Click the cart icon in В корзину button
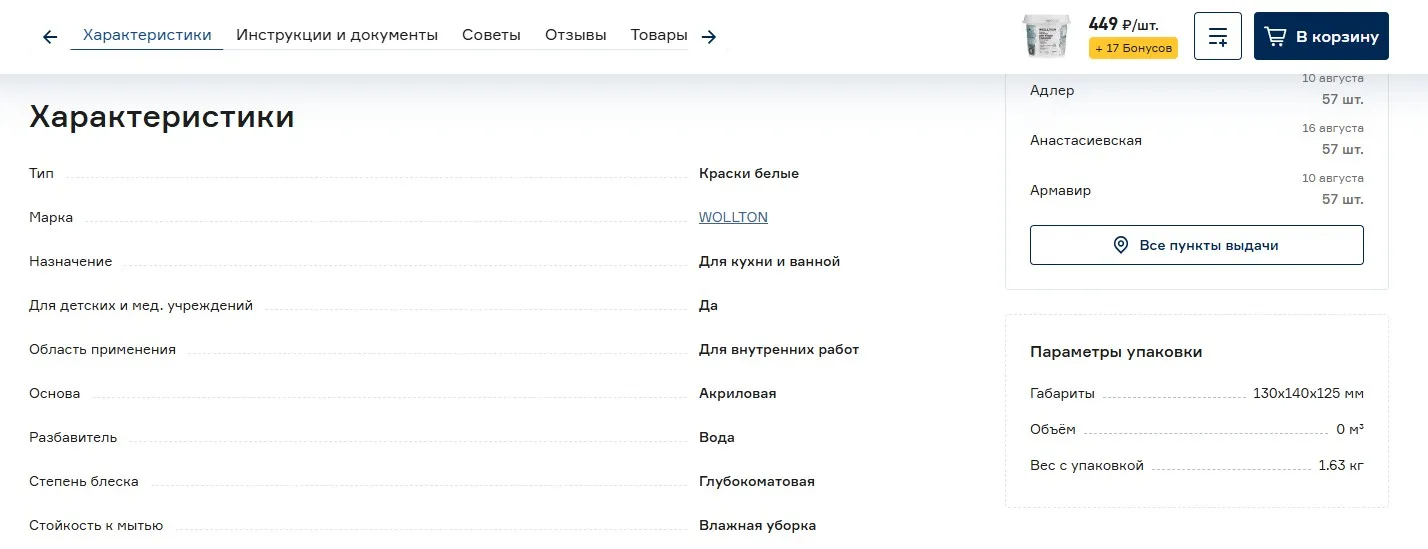 coord(1275,37)
